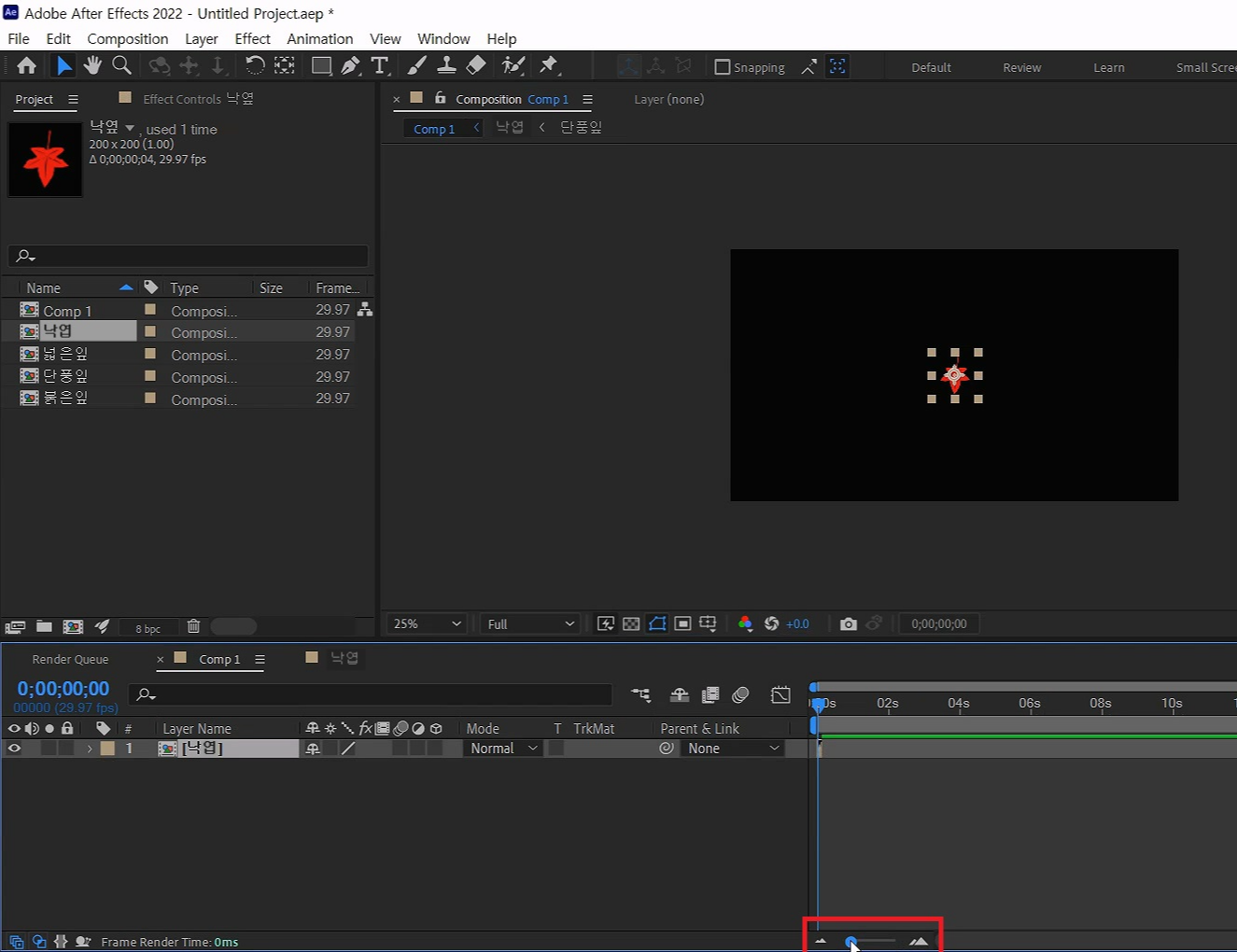Click the new composition icon in Project panel
Viewport: 1237px width, 952px height.
tap(73, 627)
